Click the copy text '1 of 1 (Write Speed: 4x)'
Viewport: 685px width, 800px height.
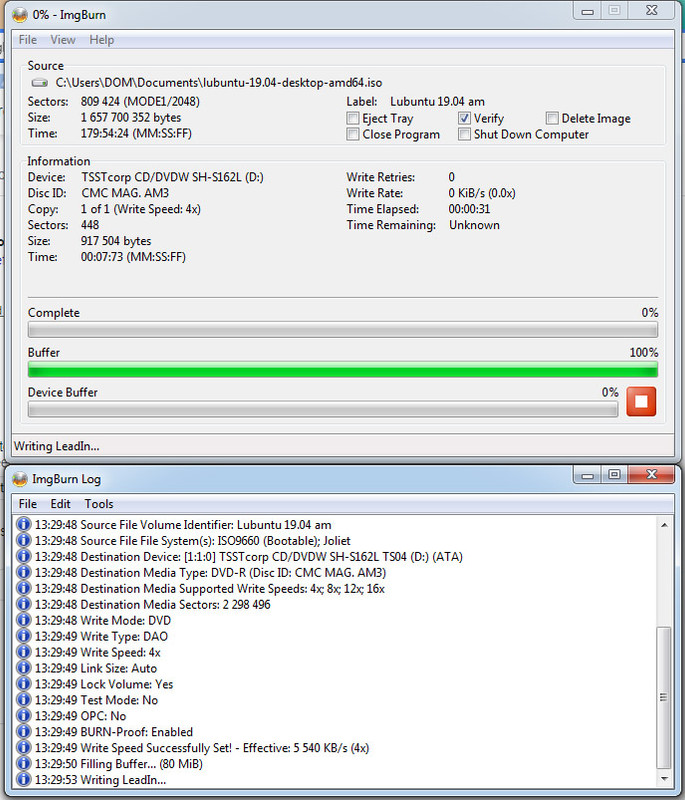[x=141, y=209]
